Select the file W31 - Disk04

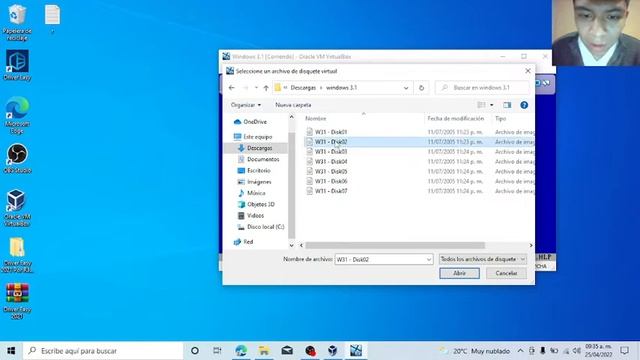coord(331,162)
